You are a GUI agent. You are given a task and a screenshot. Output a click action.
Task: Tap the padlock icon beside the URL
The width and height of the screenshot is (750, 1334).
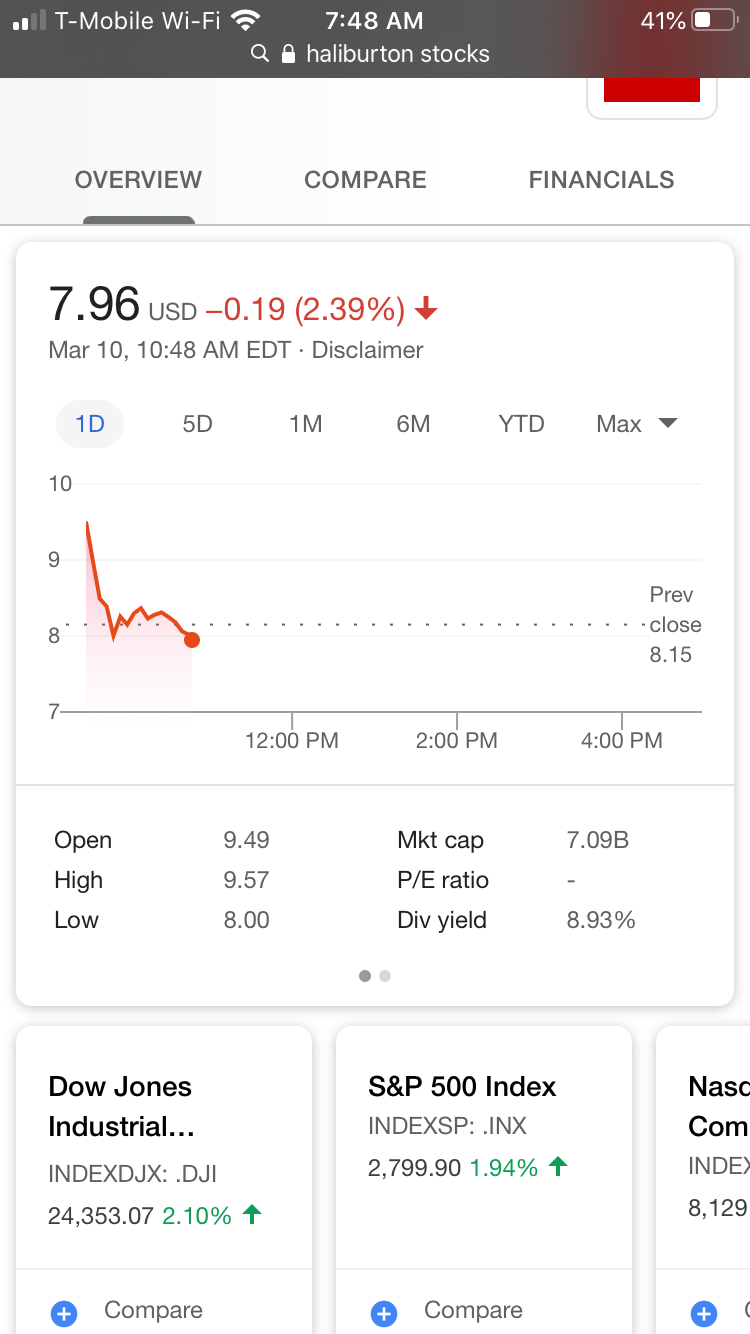289,54
